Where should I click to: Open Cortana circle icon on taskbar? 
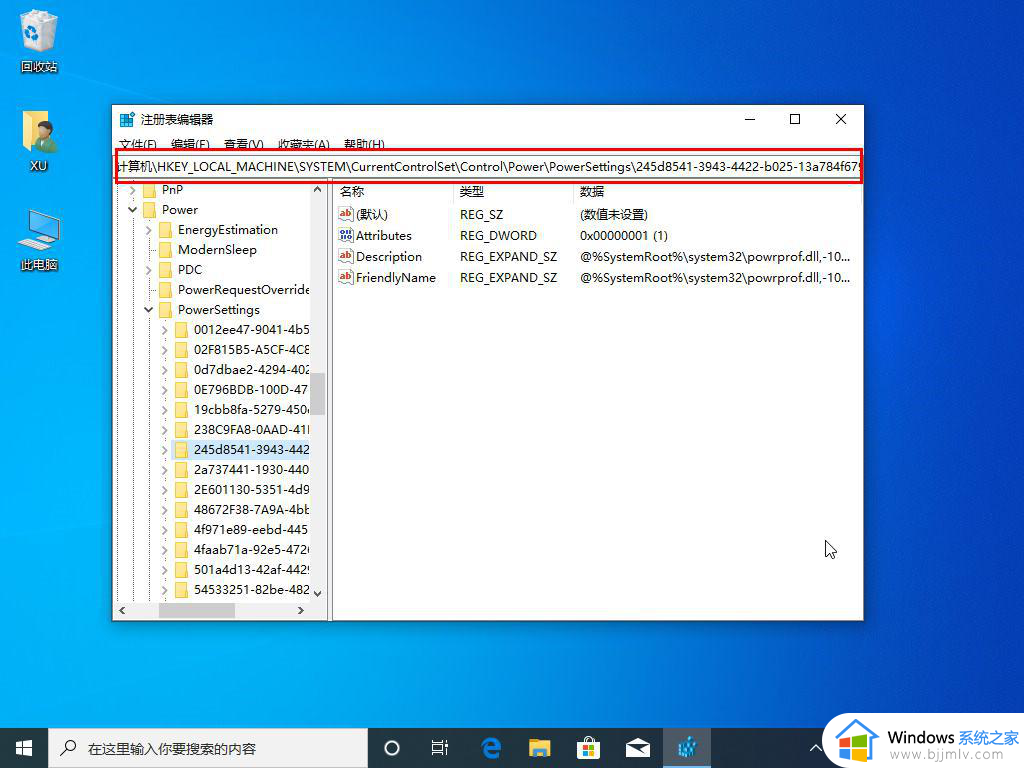click(391, 748)
